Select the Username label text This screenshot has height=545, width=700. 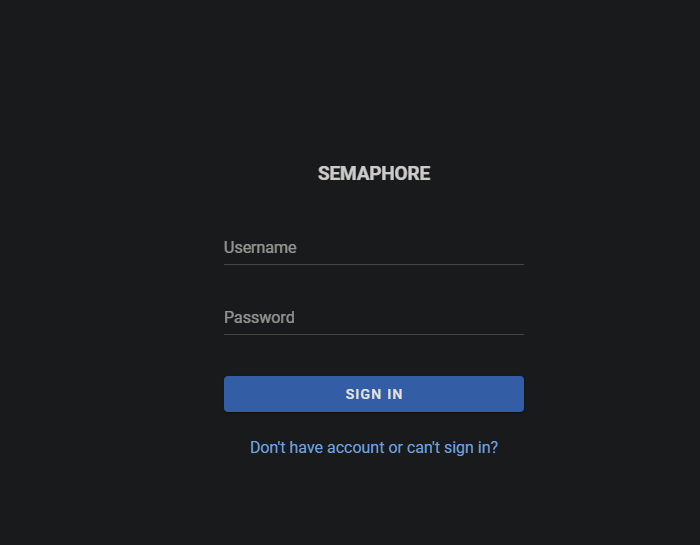coord(260,248)
